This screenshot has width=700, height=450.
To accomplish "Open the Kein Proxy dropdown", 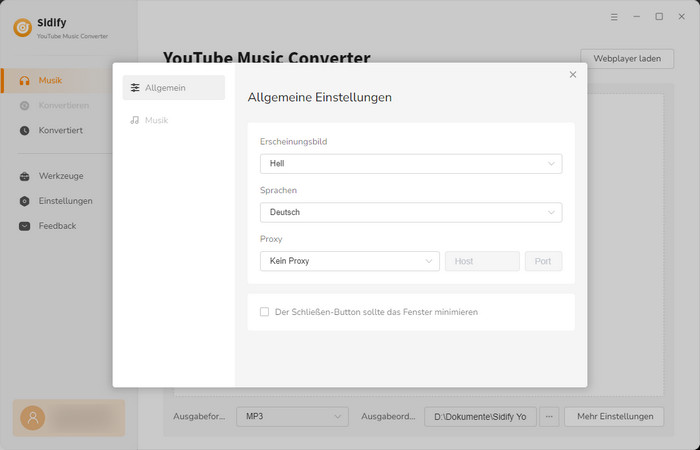I will click(350, 261).
